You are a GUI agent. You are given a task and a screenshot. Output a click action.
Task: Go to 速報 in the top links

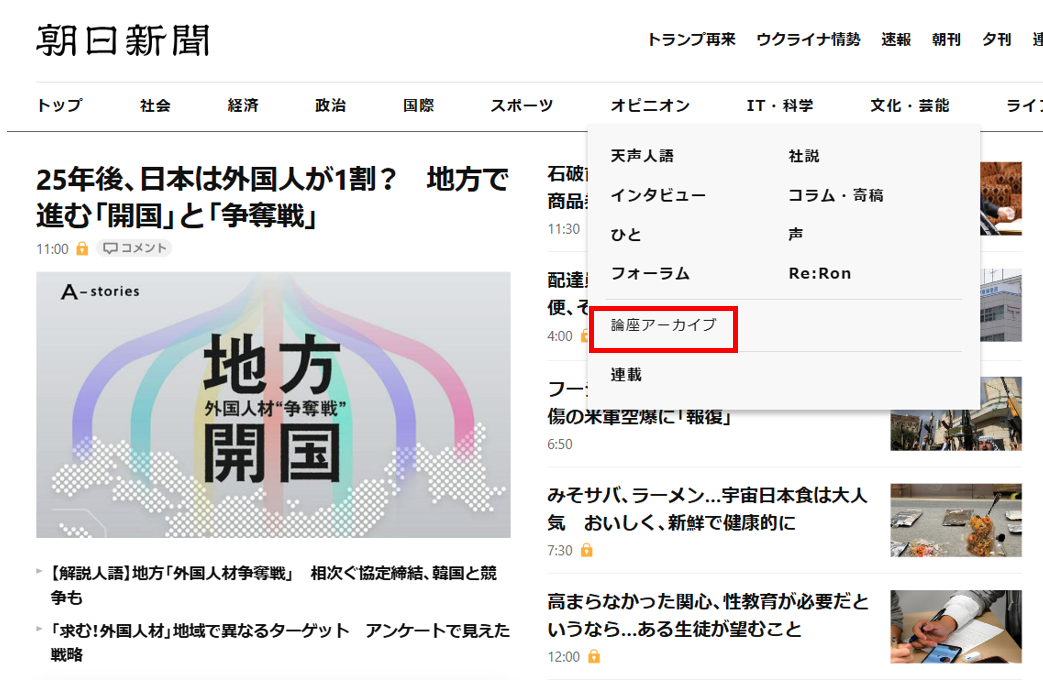pos(896,40)
